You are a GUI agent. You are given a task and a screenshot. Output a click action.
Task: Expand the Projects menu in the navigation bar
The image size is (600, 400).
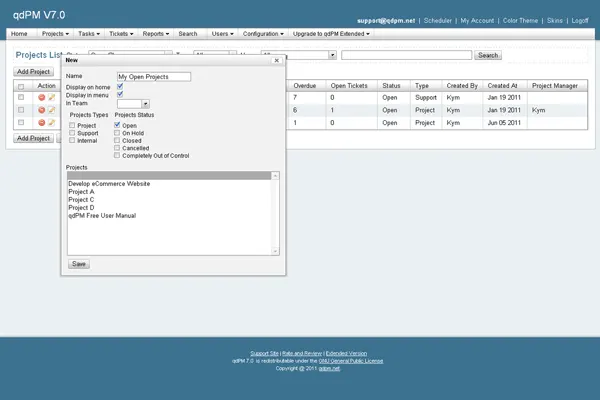point(55,34)
